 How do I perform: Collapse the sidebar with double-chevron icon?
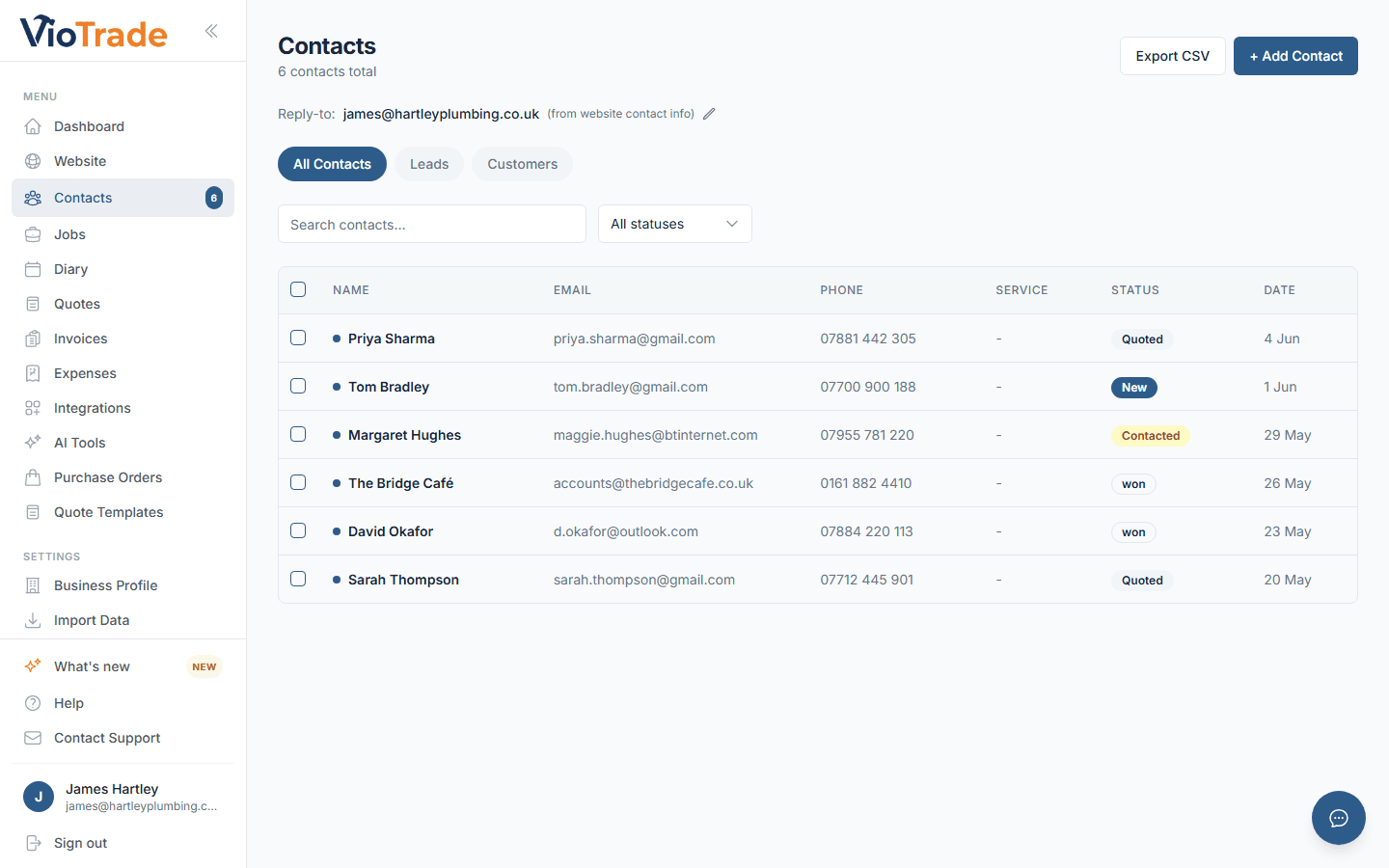[x=211, y=31]
